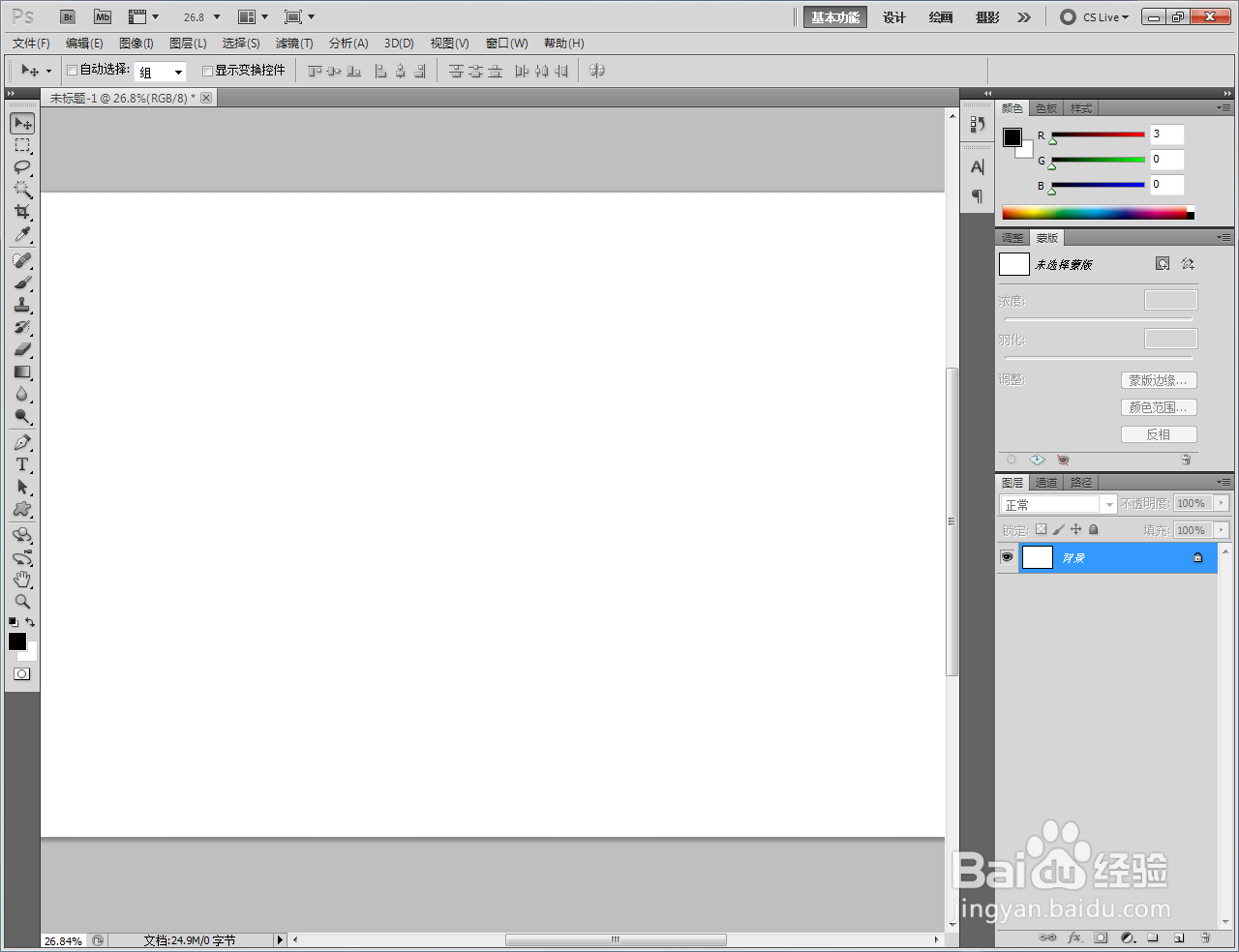Screen dimensions: 1239x952
Task: Toggle lock position
Action: 1075,529
